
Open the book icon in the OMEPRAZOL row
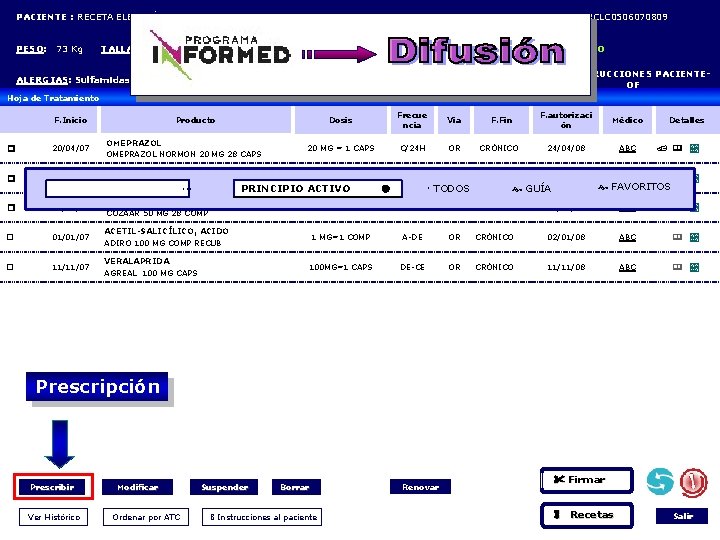[677, 148]
